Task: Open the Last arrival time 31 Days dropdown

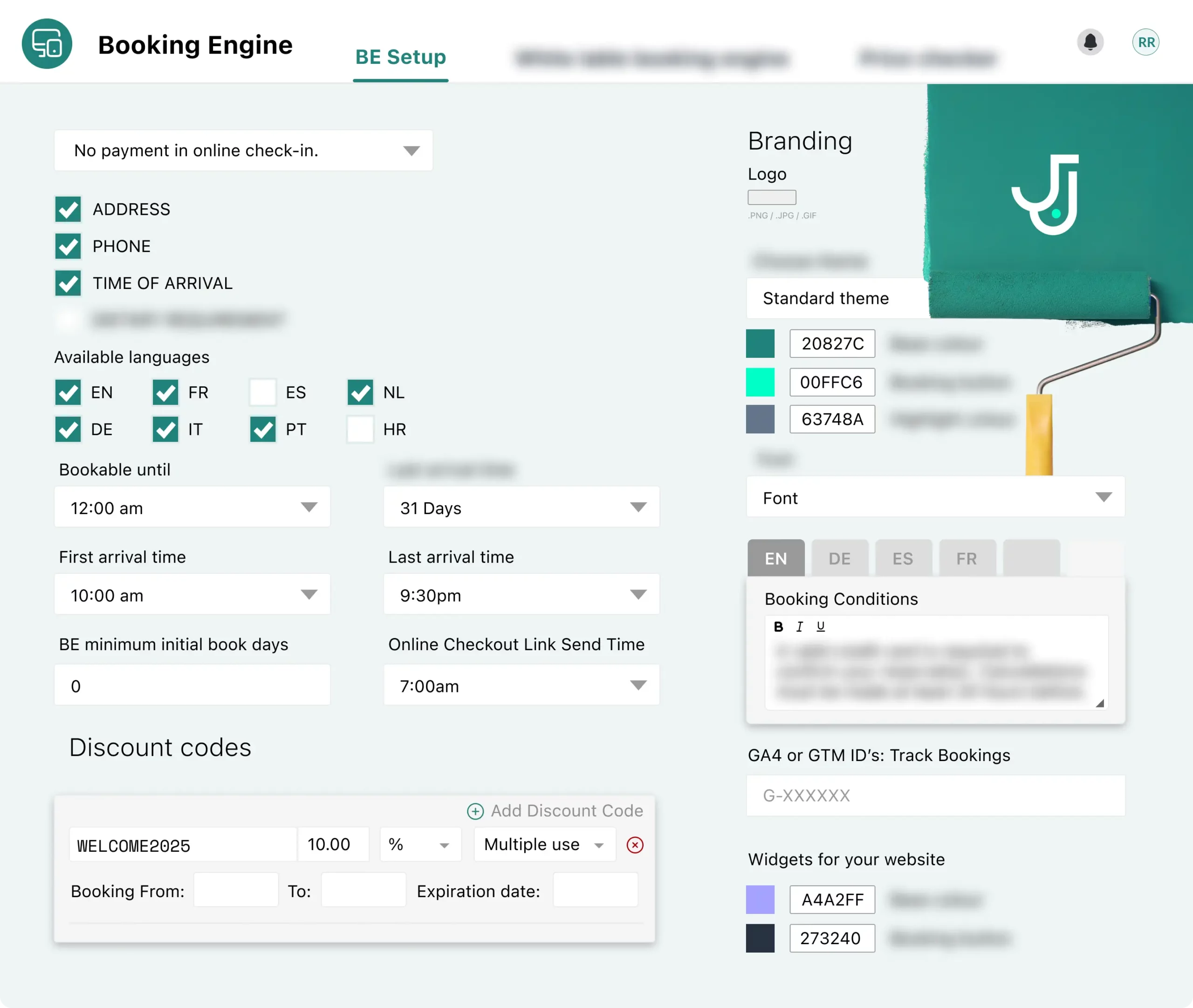Action: (521, 507)
